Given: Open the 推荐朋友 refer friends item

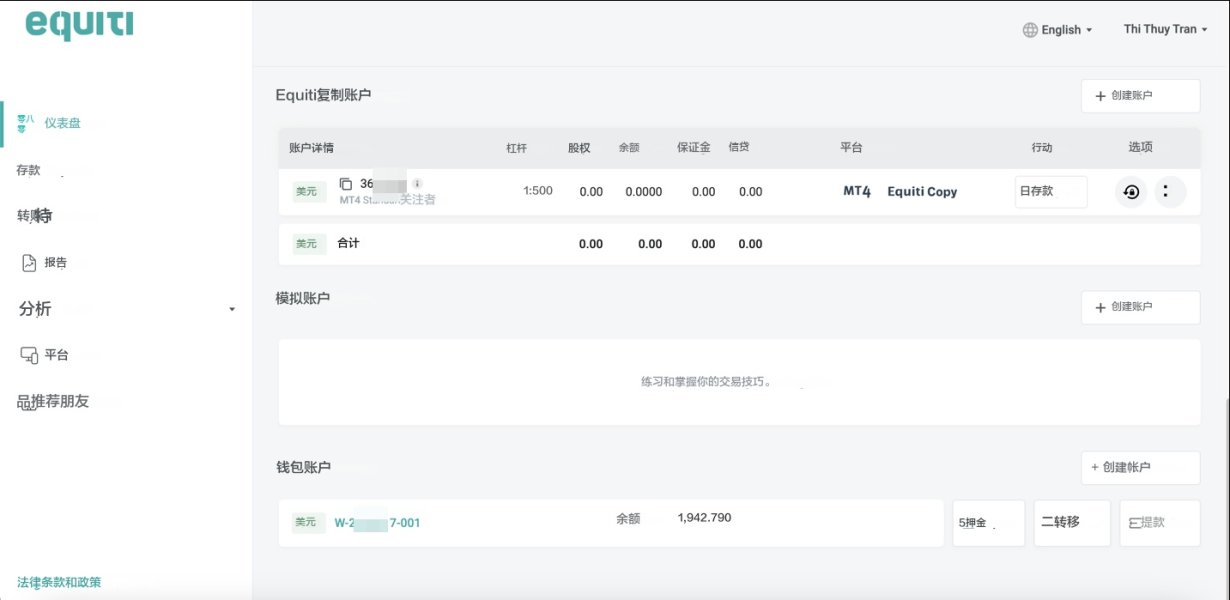Looking at the screenshot, I should pos(54,401).
